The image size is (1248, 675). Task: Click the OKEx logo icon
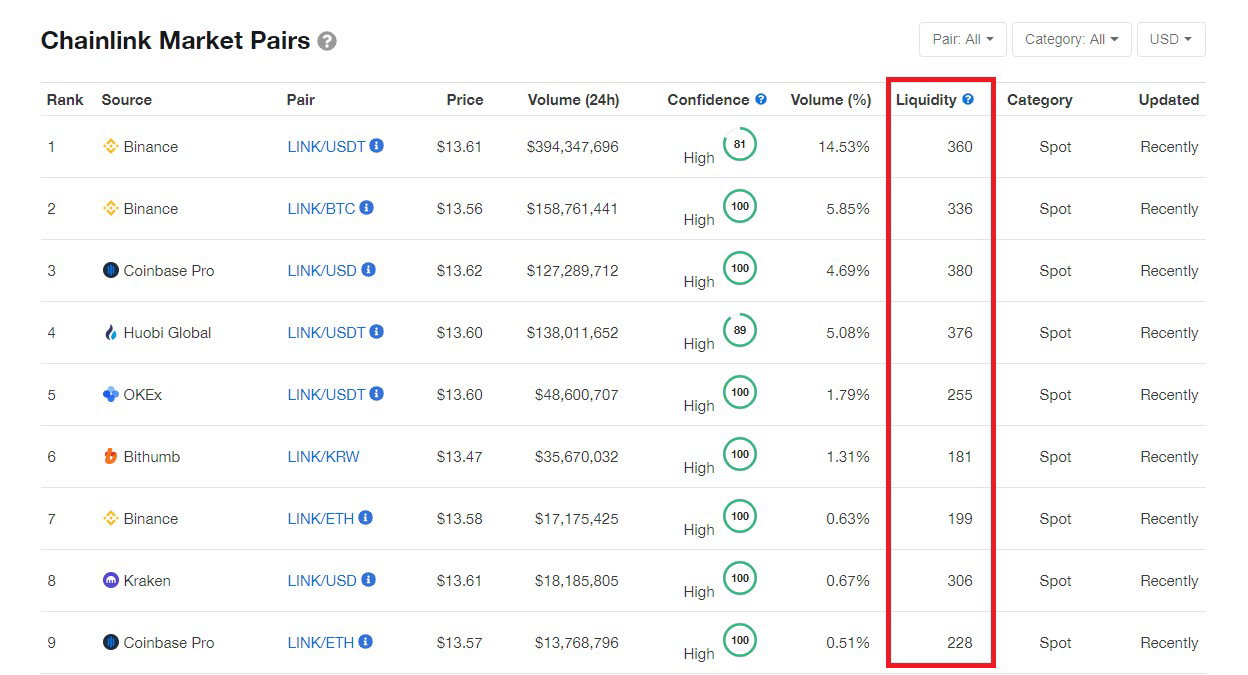(111, 394)
